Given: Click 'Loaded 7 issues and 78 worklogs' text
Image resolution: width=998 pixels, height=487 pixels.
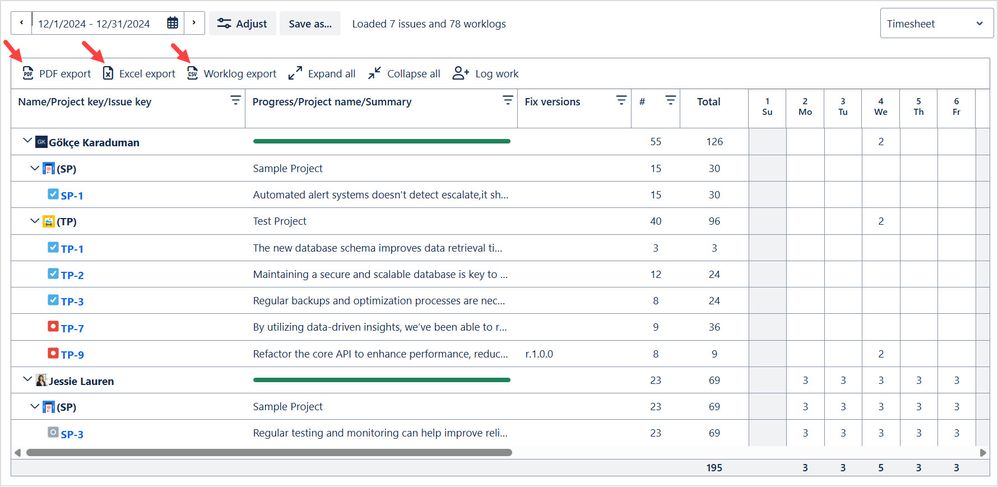Looking at the screenshot, I should (429, 24).
